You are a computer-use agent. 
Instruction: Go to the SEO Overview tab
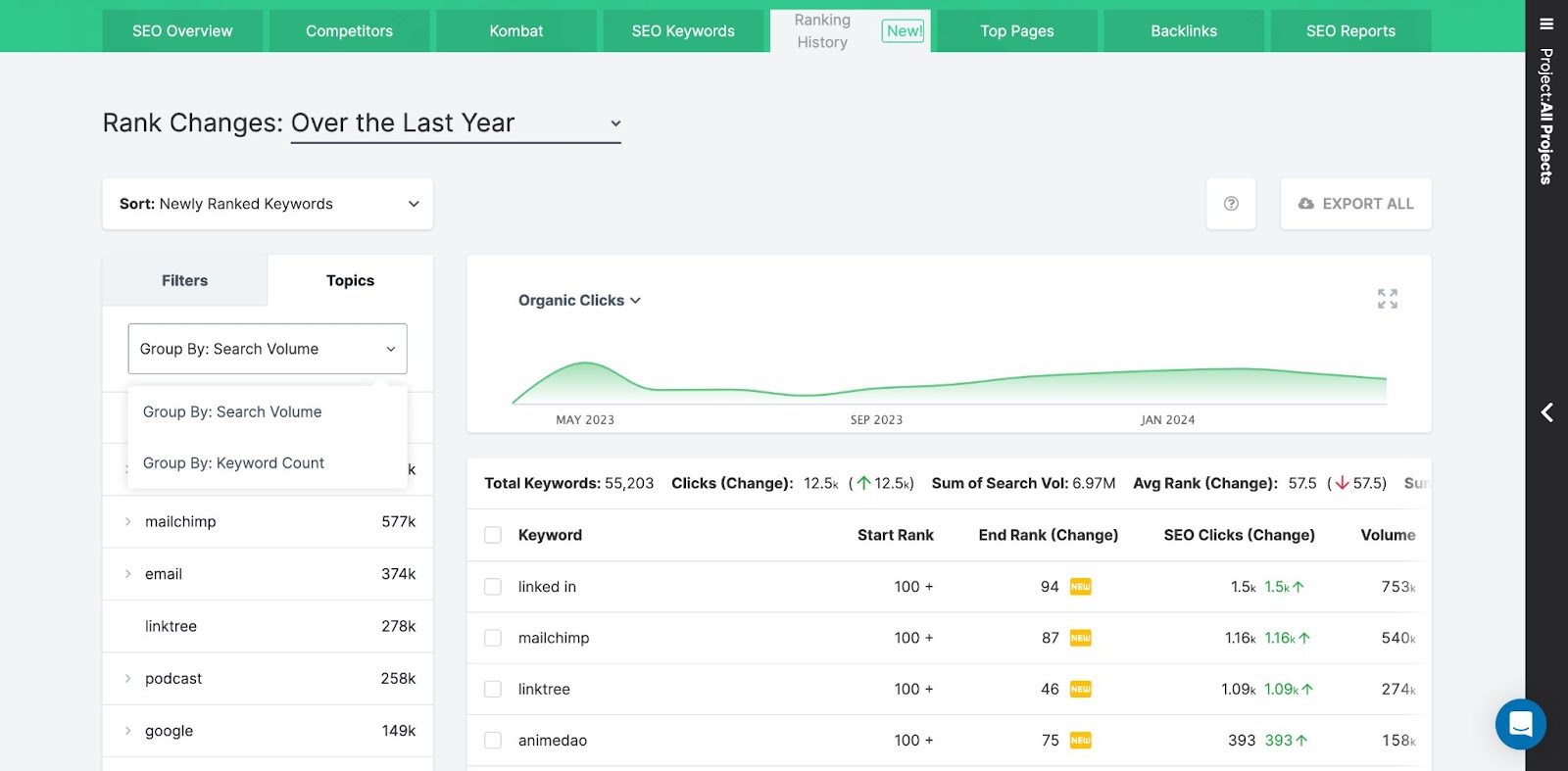tap(182, 30)
